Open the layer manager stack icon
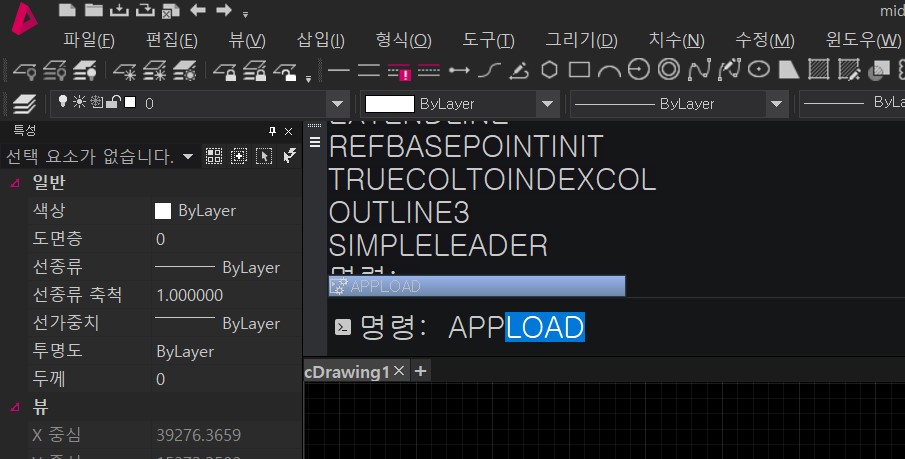Screen dimensions: 905x459 [24, 104]
